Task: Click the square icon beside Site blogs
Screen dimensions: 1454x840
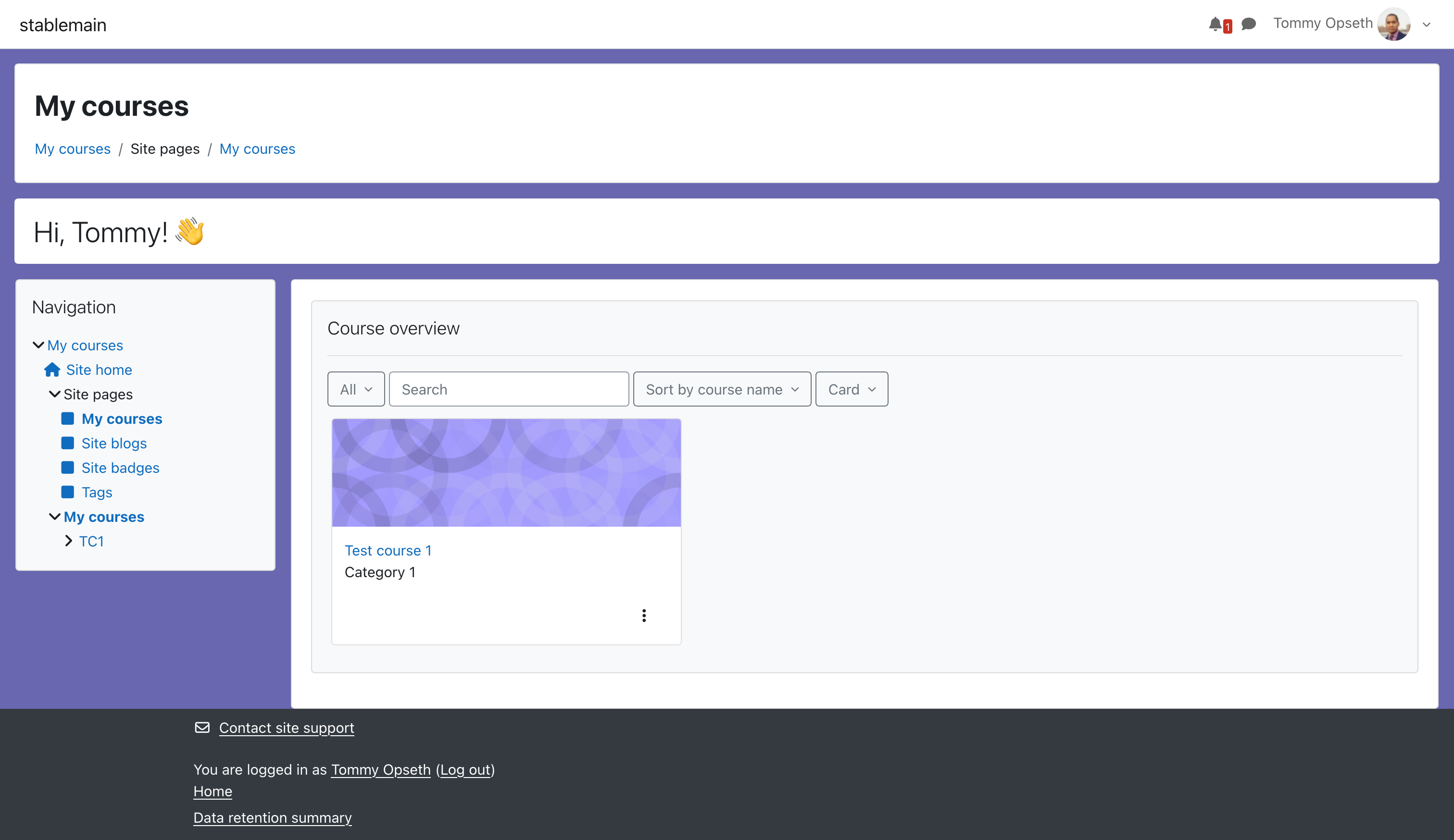Action: coord(67,443)
